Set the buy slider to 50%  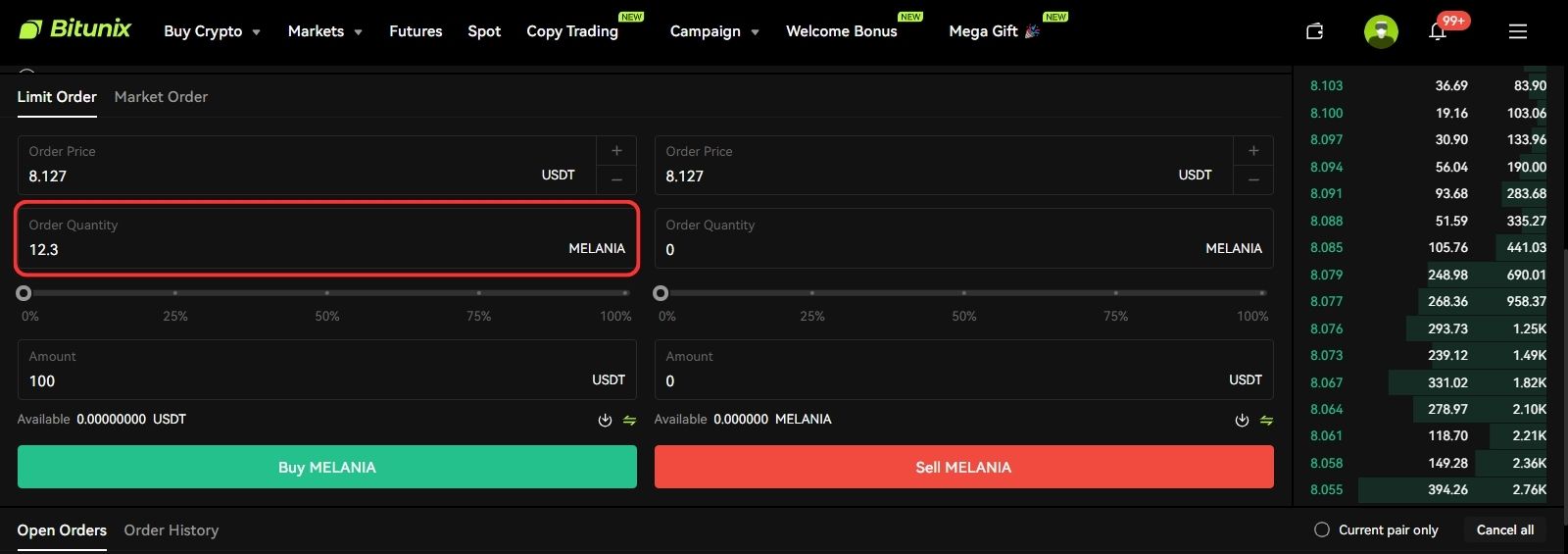click(327, 293)
